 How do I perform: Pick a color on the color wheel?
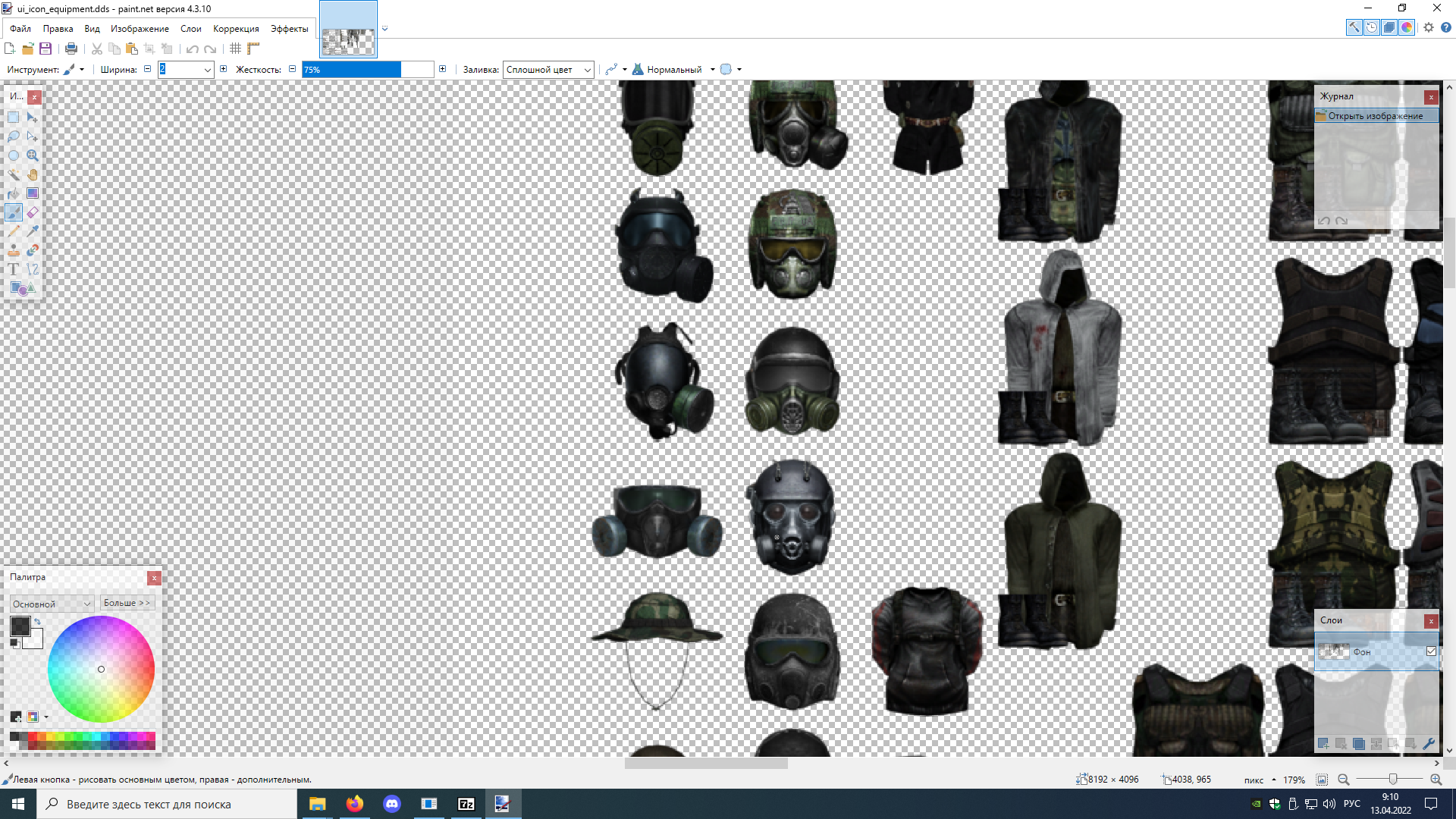pos(101,669)
